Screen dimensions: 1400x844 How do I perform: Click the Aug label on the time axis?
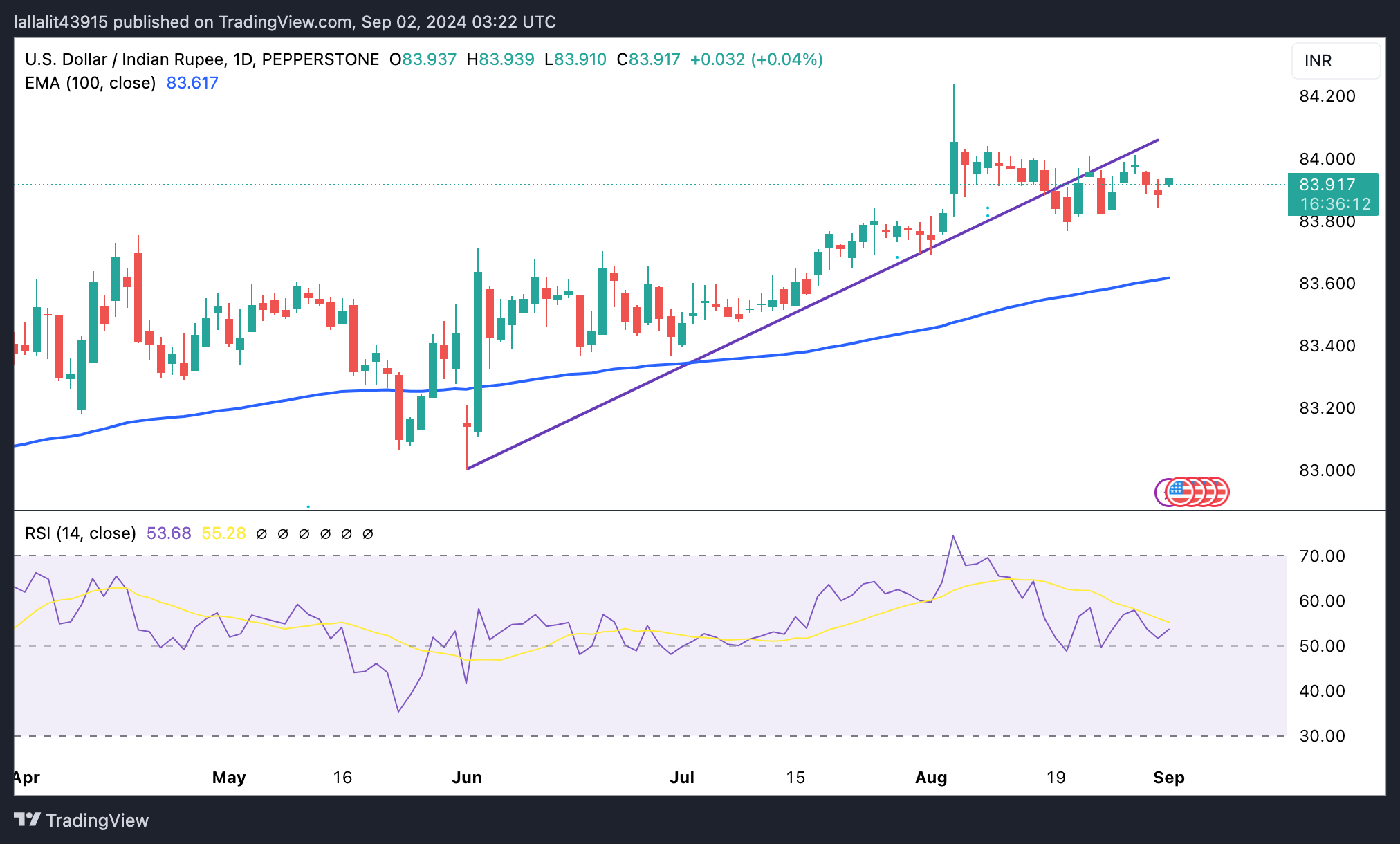[931, 778]
